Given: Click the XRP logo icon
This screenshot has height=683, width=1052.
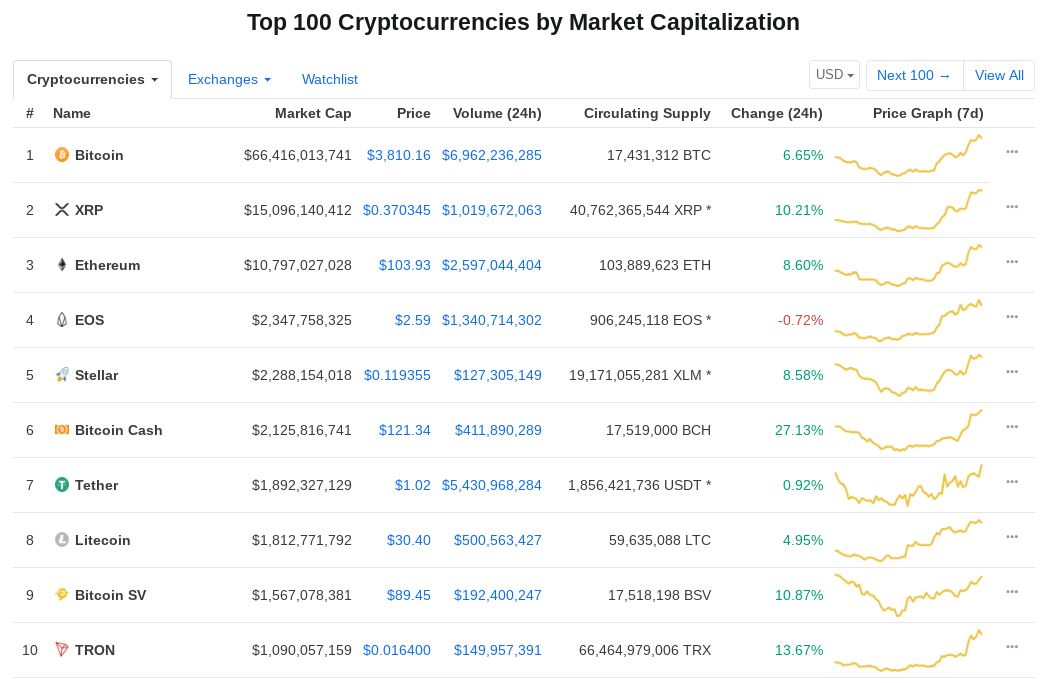Looking at the screenshot, I should click(x=62, y=210).
